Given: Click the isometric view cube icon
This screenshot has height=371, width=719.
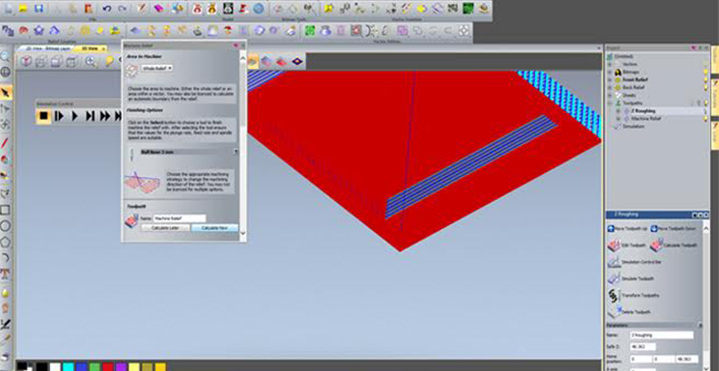Looking at the screenshot, I should point(26,61).
